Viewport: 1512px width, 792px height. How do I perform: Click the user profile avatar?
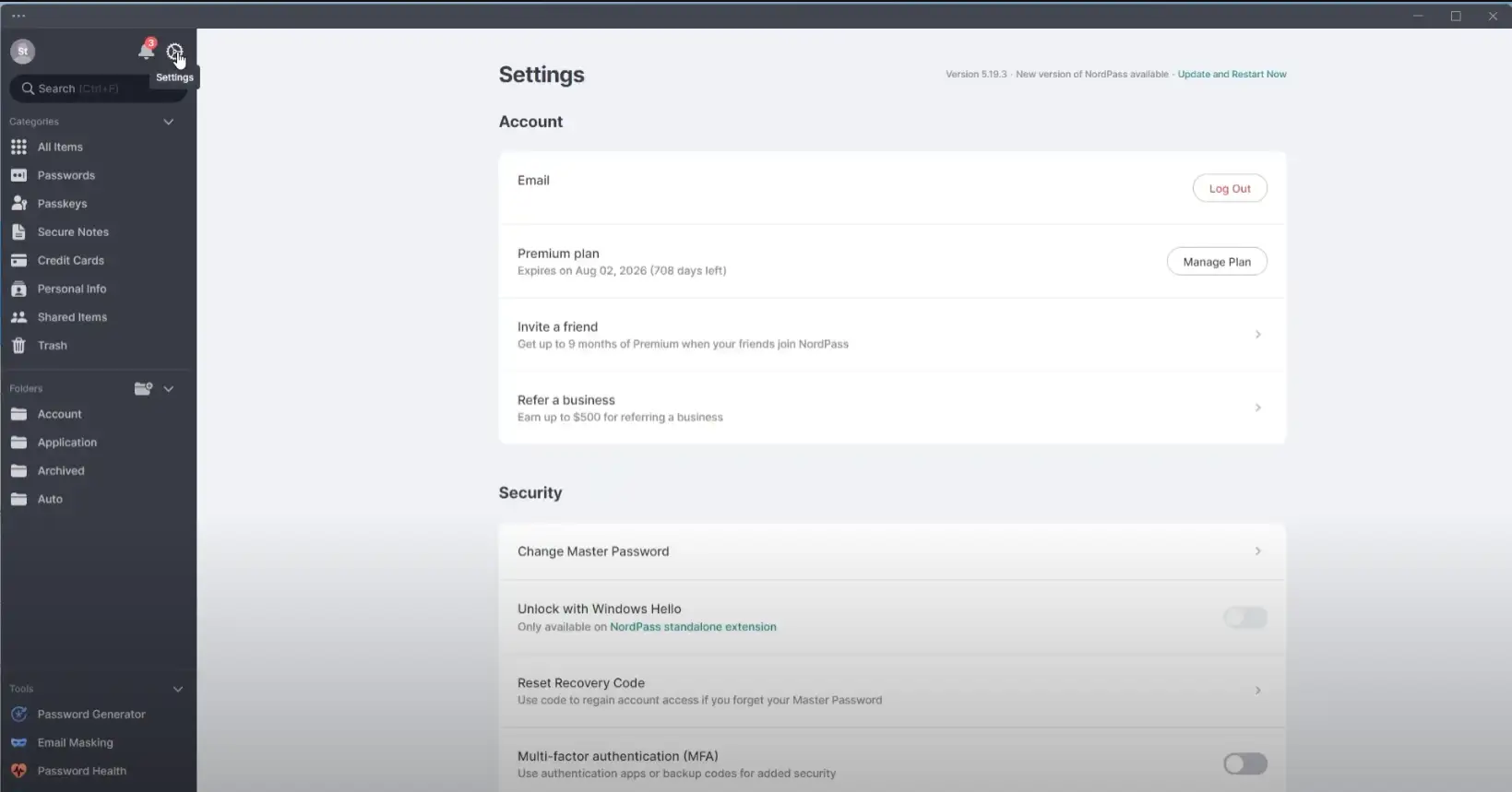pos(23,52)
